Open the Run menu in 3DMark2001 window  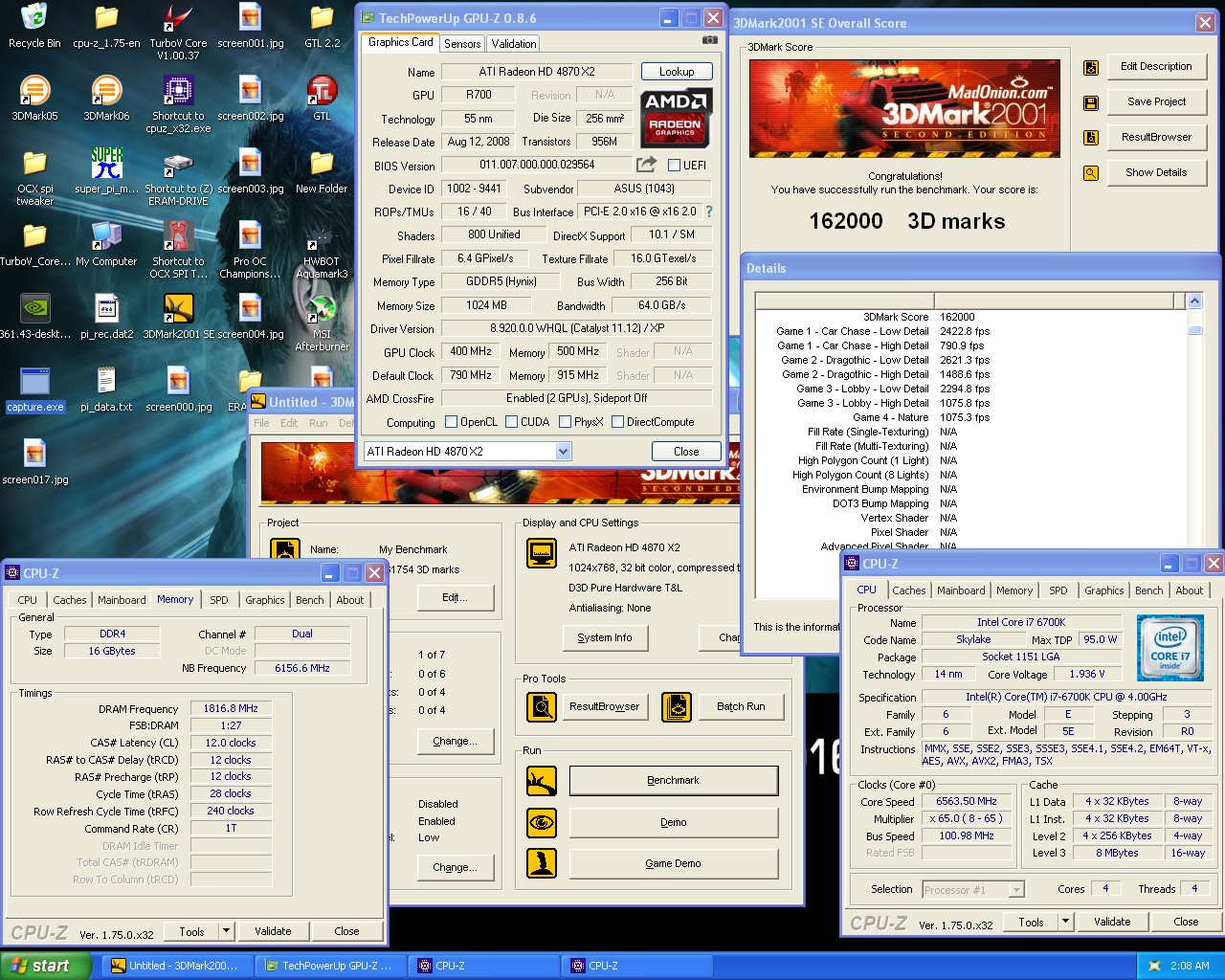click(x=319, y=423)
